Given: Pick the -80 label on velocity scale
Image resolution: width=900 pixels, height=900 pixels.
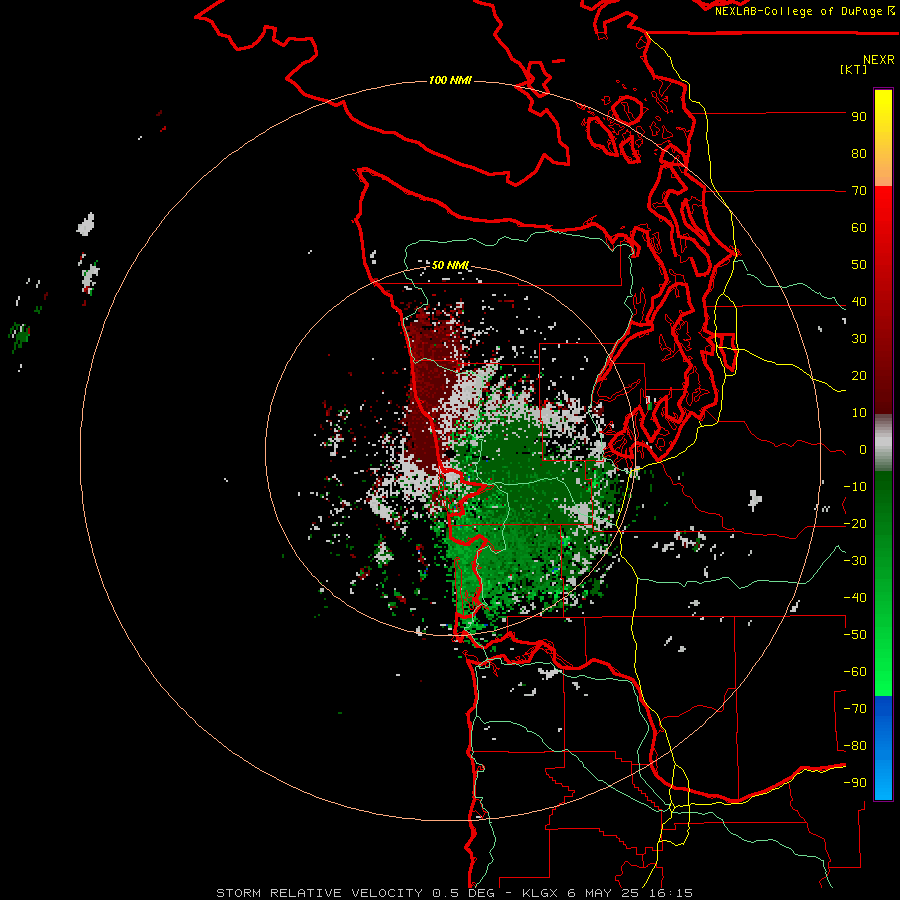Looking at the screenshot, I should [855, 746].
